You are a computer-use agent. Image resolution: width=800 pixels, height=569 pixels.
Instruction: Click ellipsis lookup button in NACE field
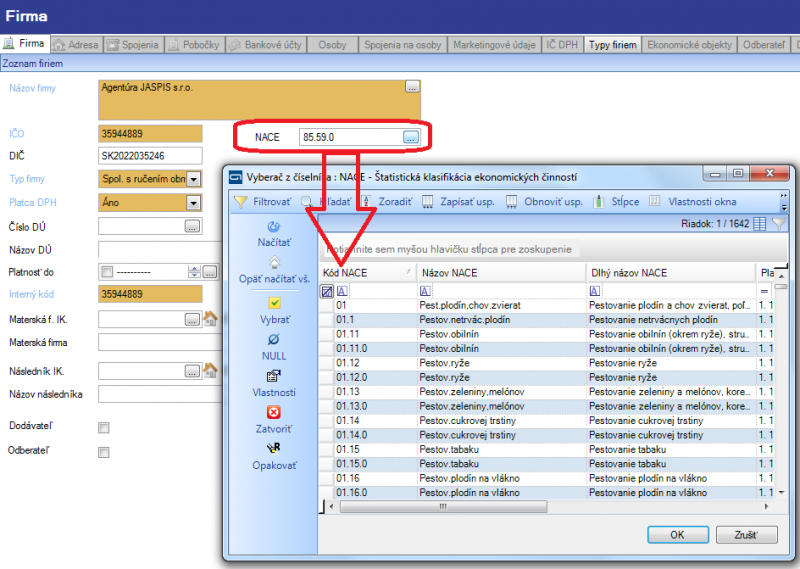[x=411, y=137]
